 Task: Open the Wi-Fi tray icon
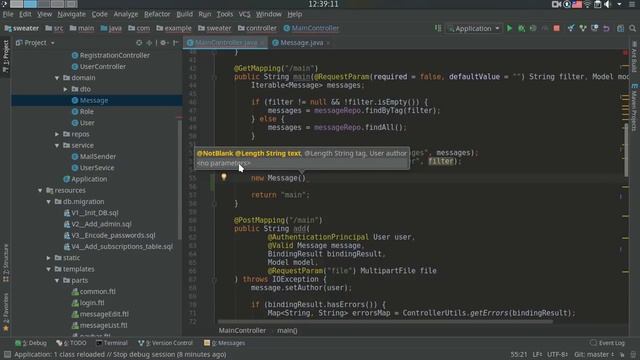tap(587, 4)
